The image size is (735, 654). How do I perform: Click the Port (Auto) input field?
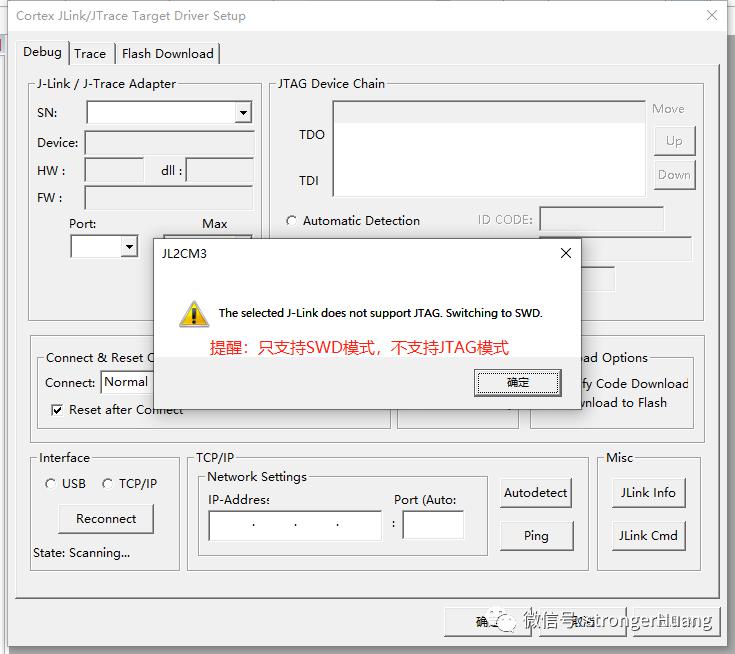point(433,525)
